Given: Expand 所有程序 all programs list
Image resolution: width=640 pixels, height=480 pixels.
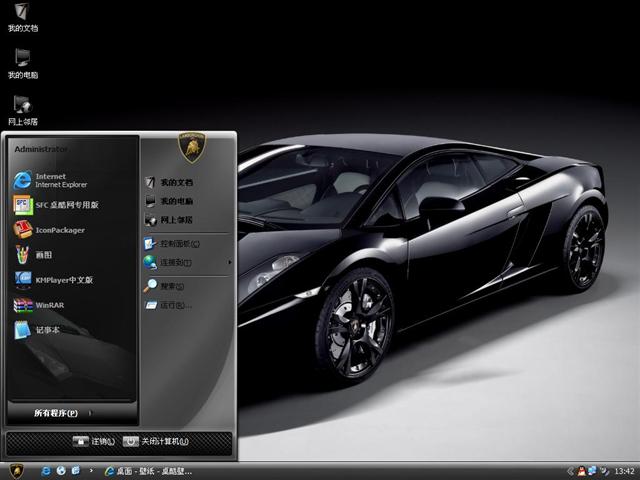Looking at the screenshot, I should pyautogui.click(x=60, y=413).
